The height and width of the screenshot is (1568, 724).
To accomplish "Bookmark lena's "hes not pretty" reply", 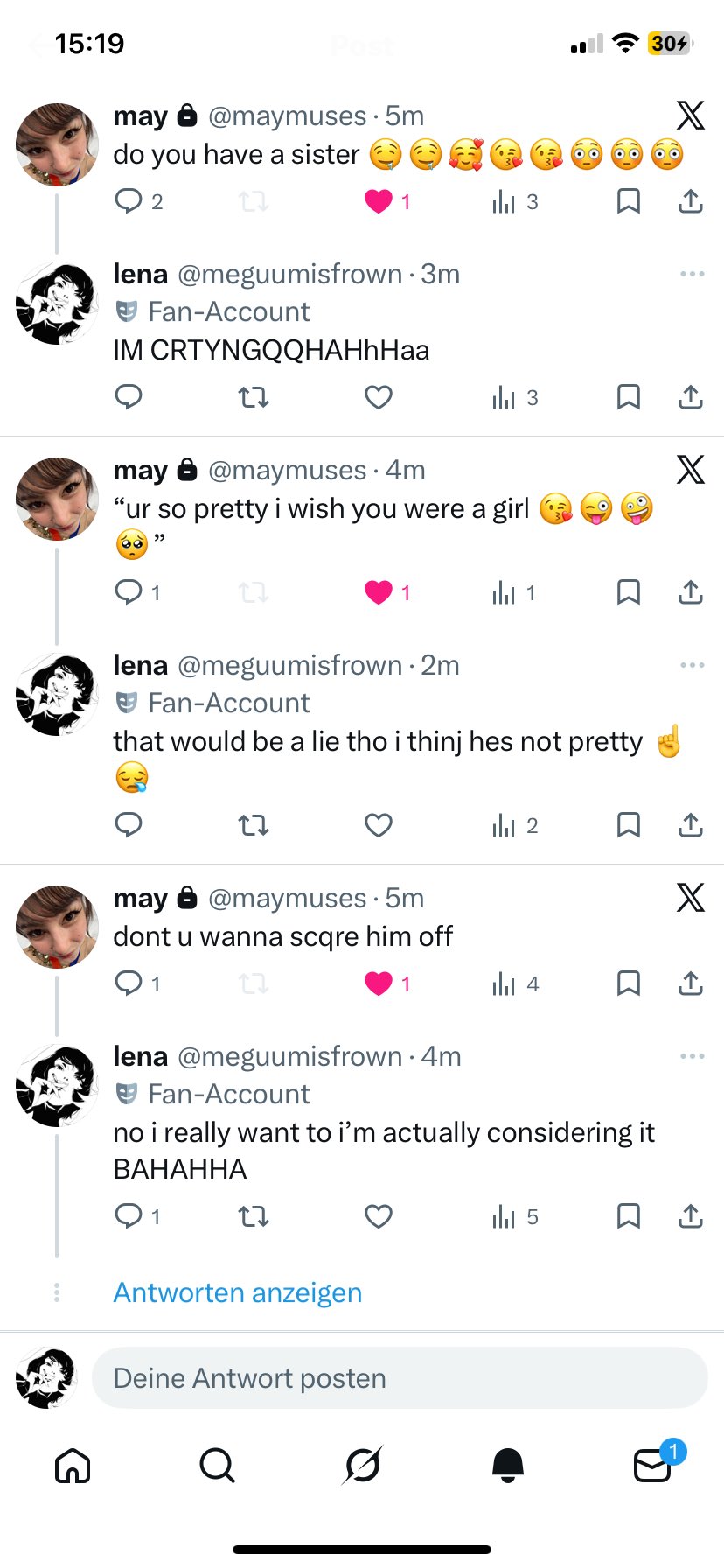I will (x=628, y=825).
